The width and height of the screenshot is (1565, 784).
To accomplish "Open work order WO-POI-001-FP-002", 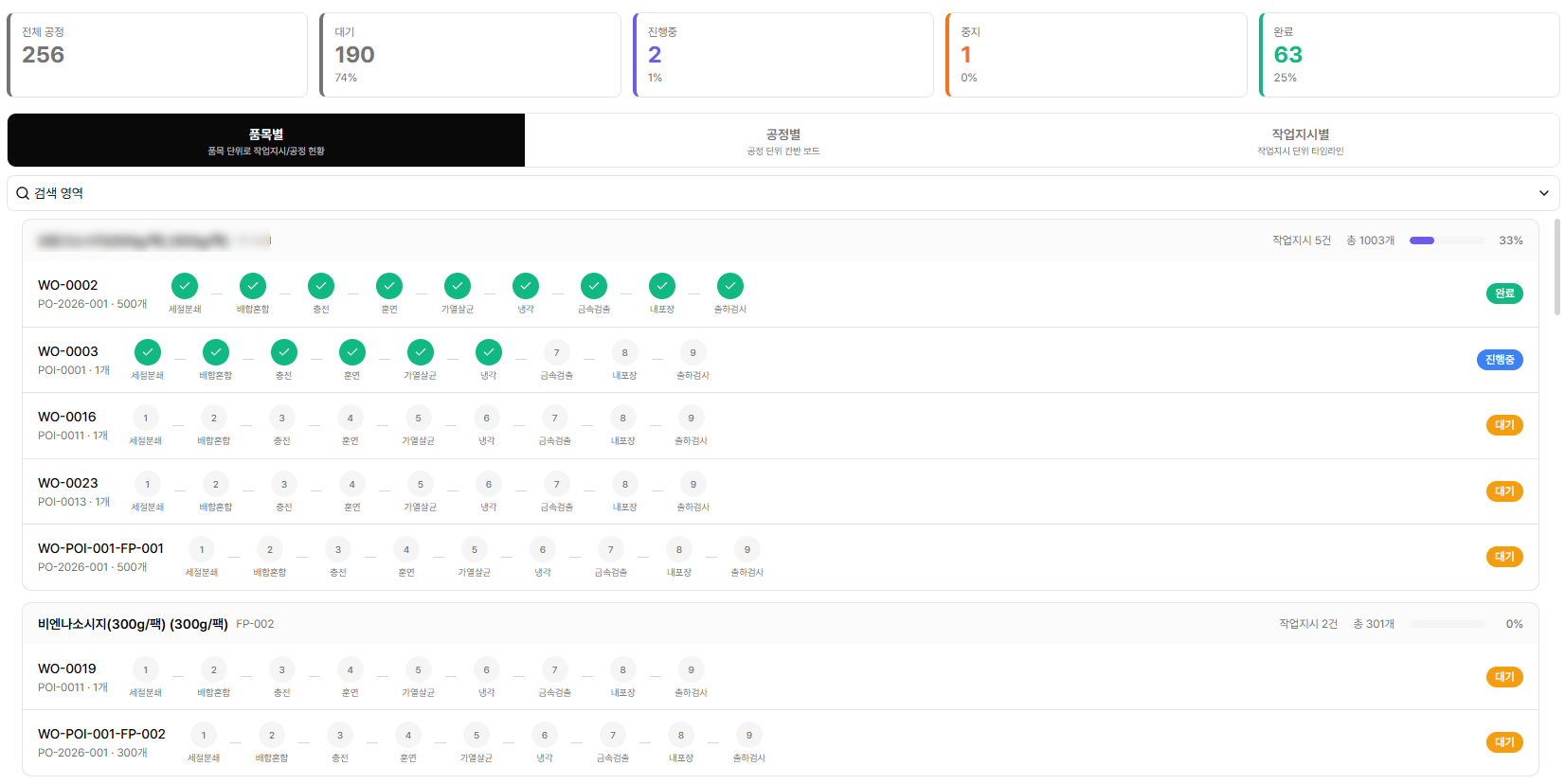I will 101,734.
